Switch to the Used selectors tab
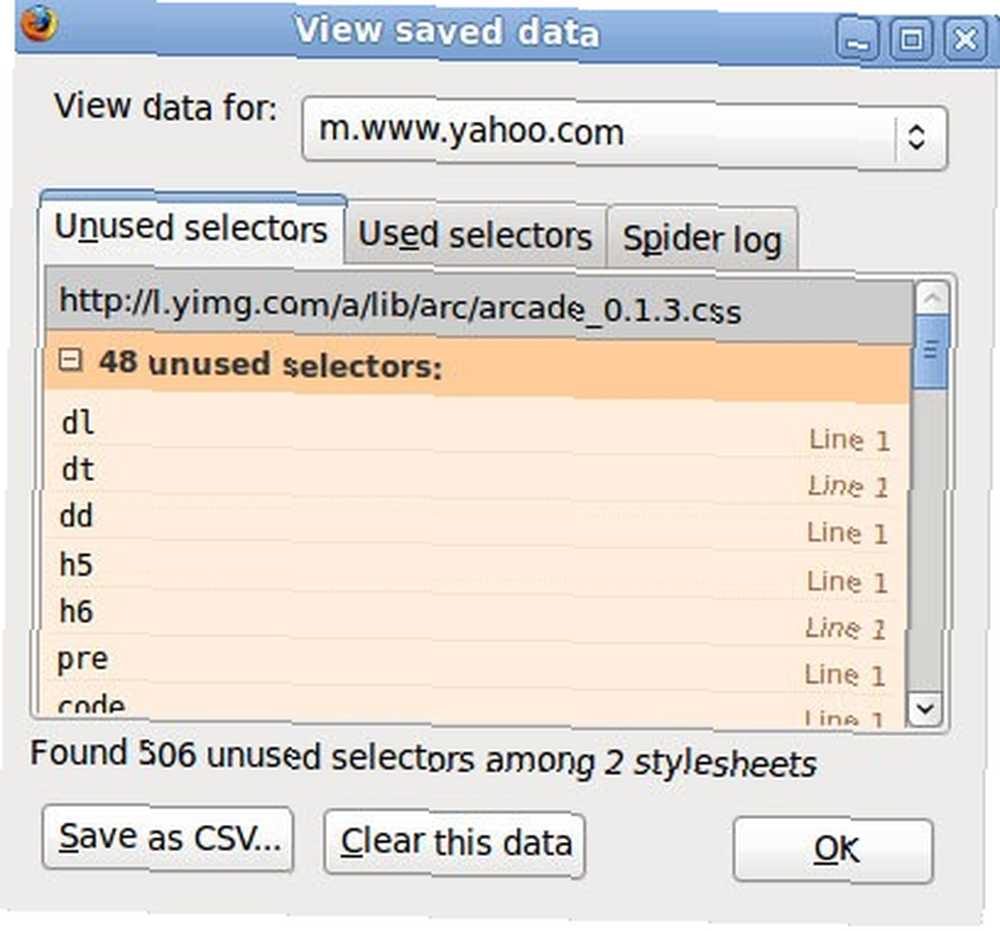This screenshot has height=931, width=1000. point(475,235)
